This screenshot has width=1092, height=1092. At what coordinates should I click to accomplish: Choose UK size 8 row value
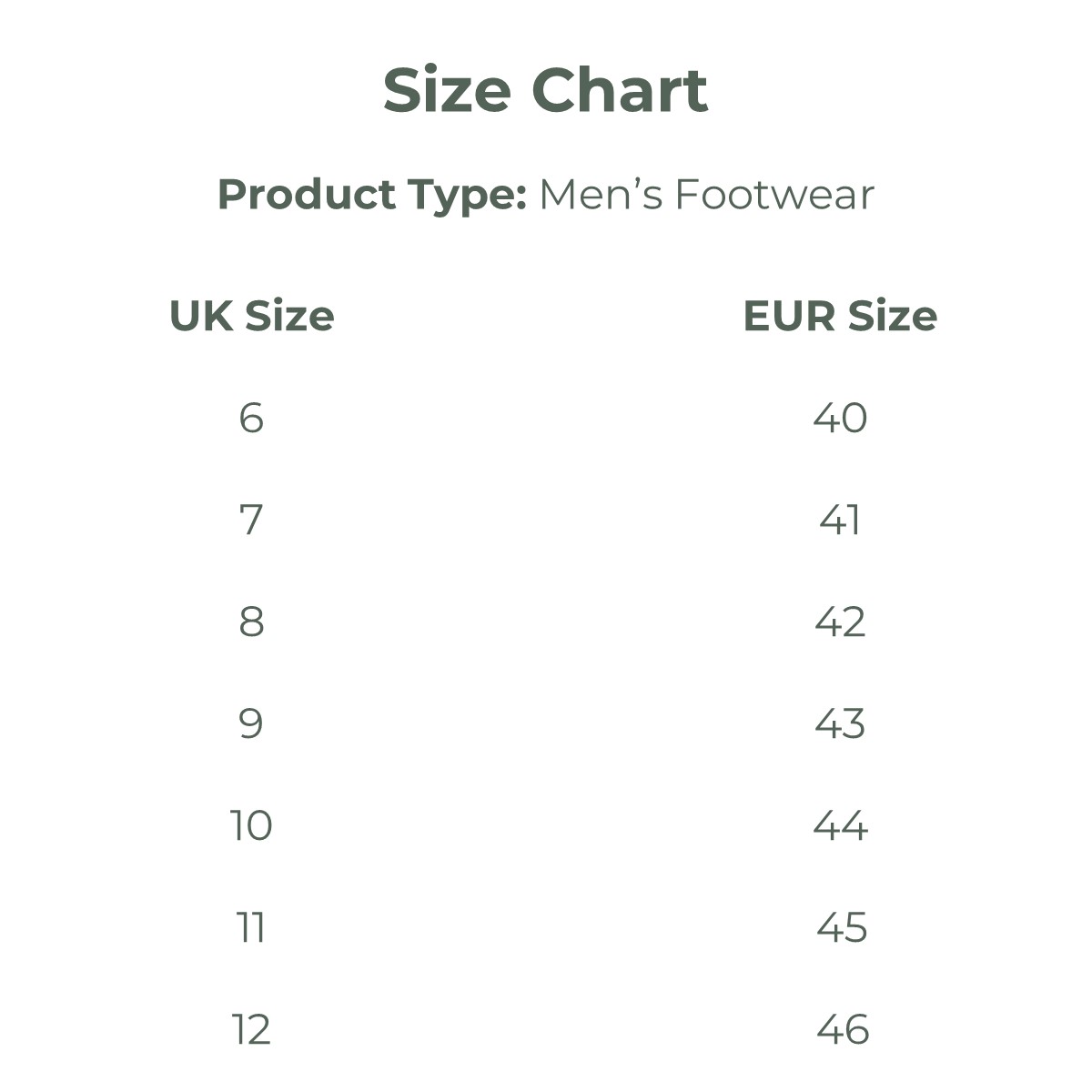pos(251,622)
